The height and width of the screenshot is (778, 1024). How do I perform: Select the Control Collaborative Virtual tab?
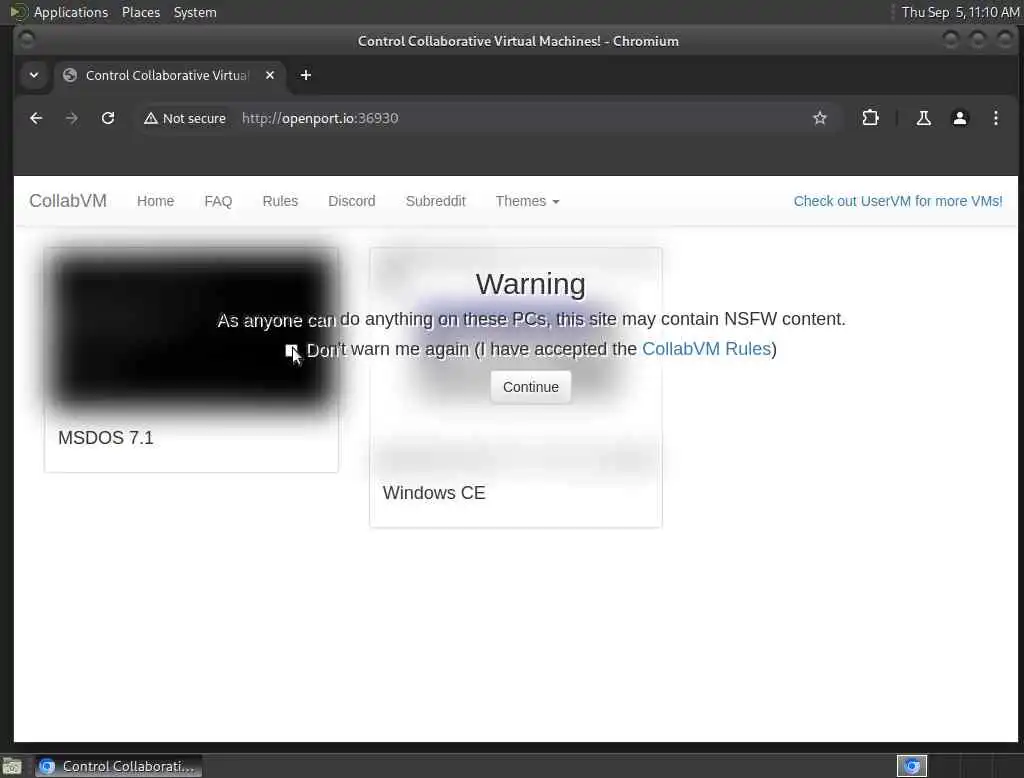[x=168, y=75]
